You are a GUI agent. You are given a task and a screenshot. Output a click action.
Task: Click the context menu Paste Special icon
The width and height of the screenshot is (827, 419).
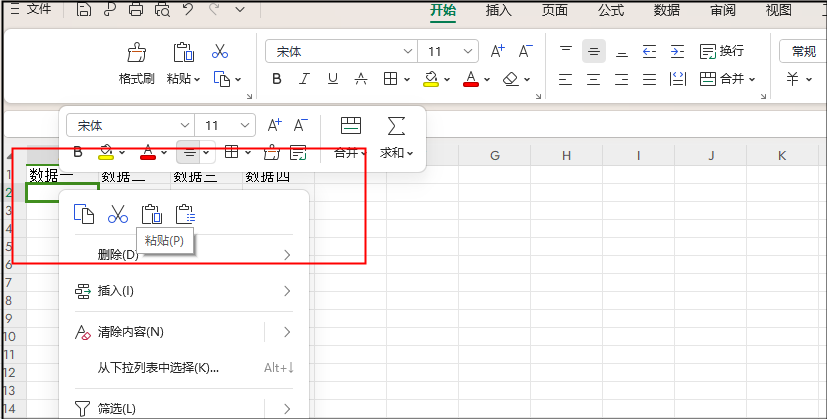[186, 214]
